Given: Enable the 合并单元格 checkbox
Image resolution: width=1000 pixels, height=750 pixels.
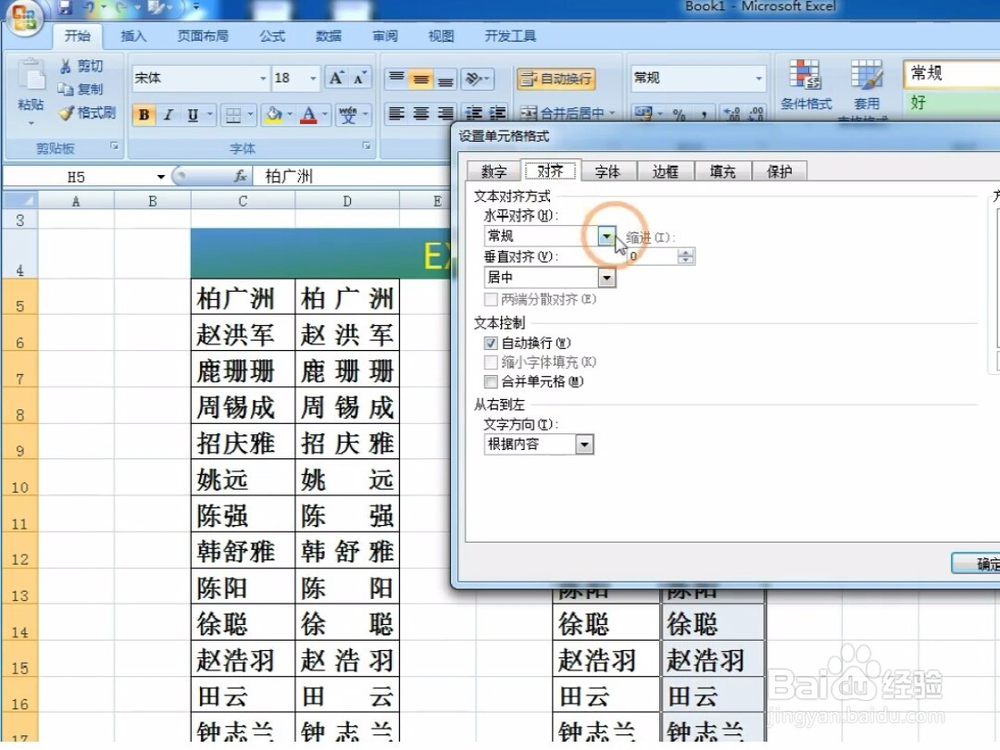Looking at the screenshot, I should point(491,381).
